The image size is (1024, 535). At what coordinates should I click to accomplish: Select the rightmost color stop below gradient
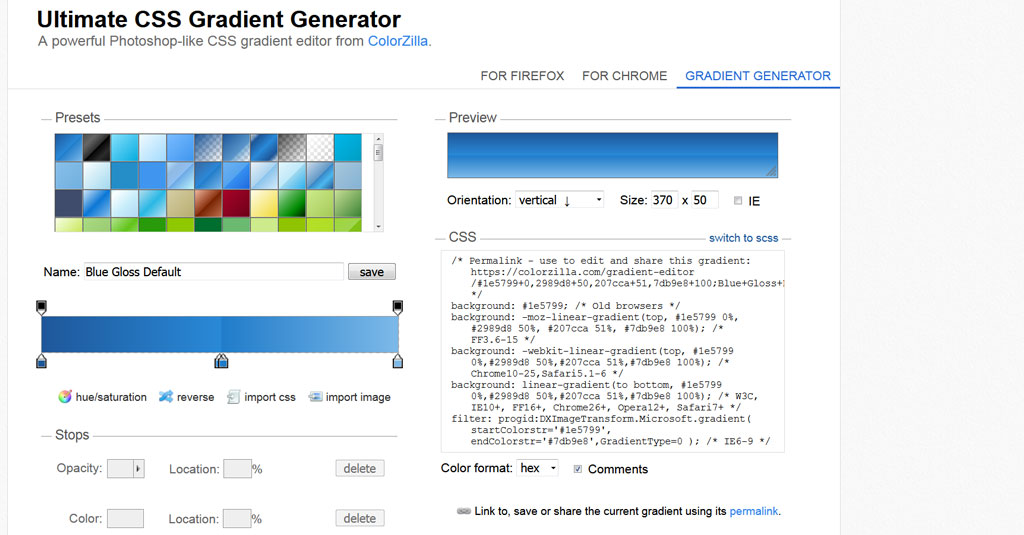click(x=397, y=360)
